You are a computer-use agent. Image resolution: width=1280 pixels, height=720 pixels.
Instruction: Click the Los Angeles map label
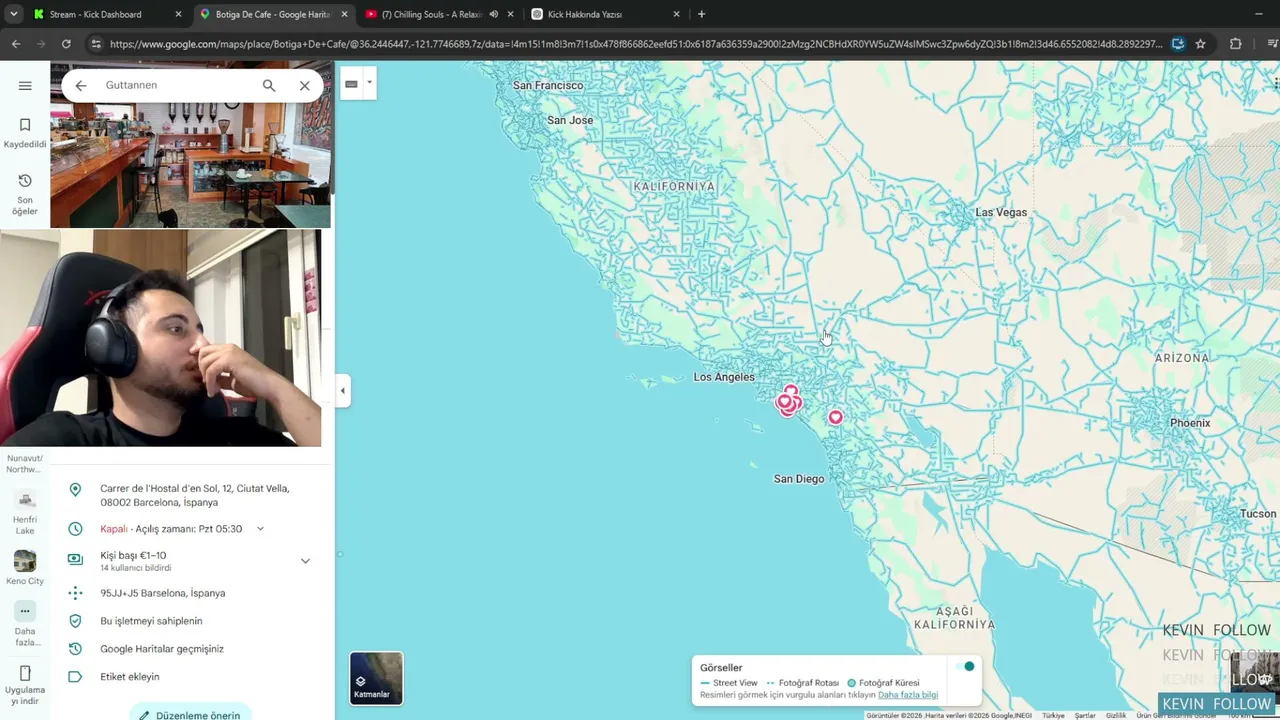(x=724, y=377)
